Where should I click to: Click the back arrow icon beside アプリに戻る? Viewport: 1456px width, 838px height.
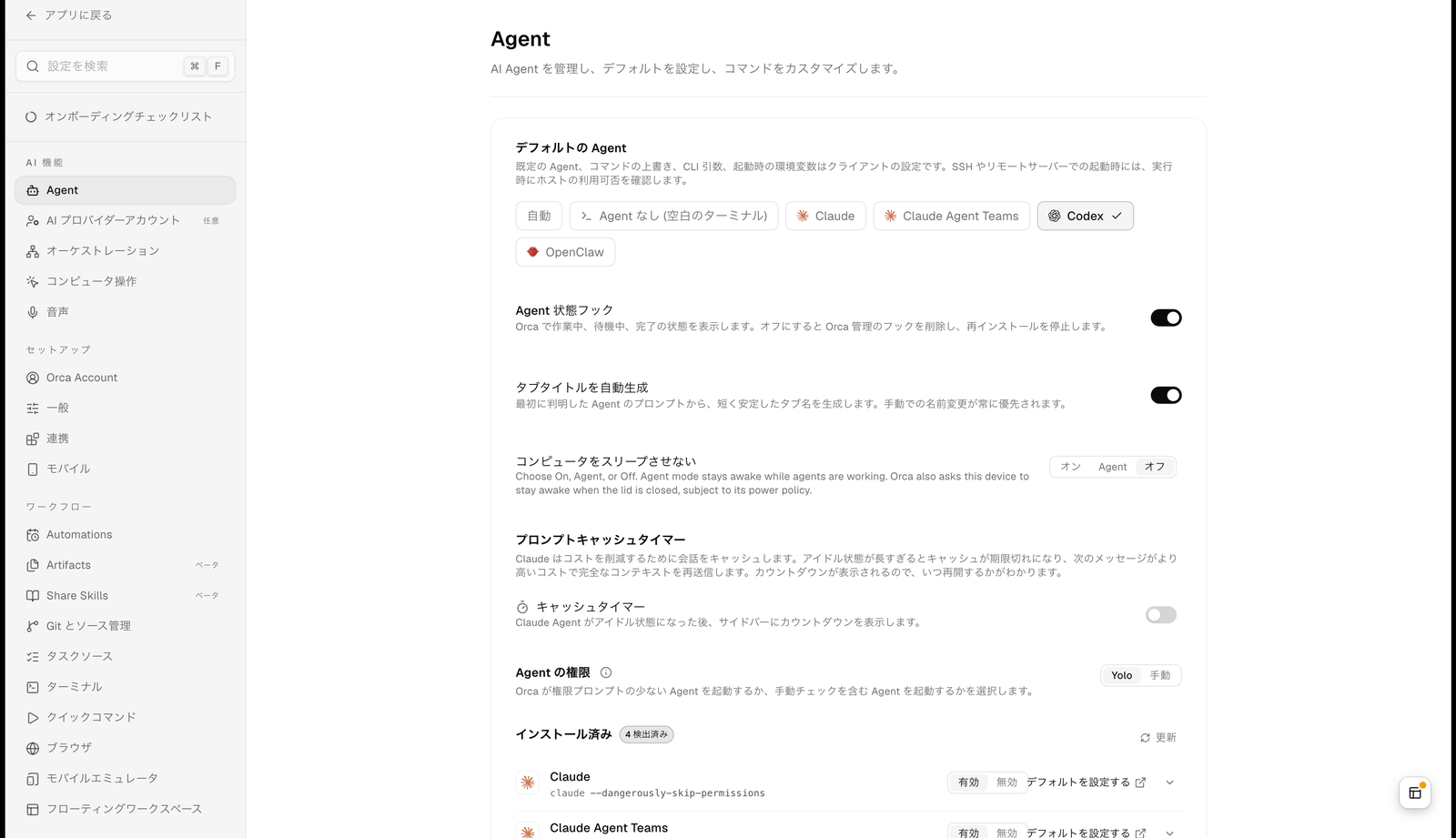point(31,15)
